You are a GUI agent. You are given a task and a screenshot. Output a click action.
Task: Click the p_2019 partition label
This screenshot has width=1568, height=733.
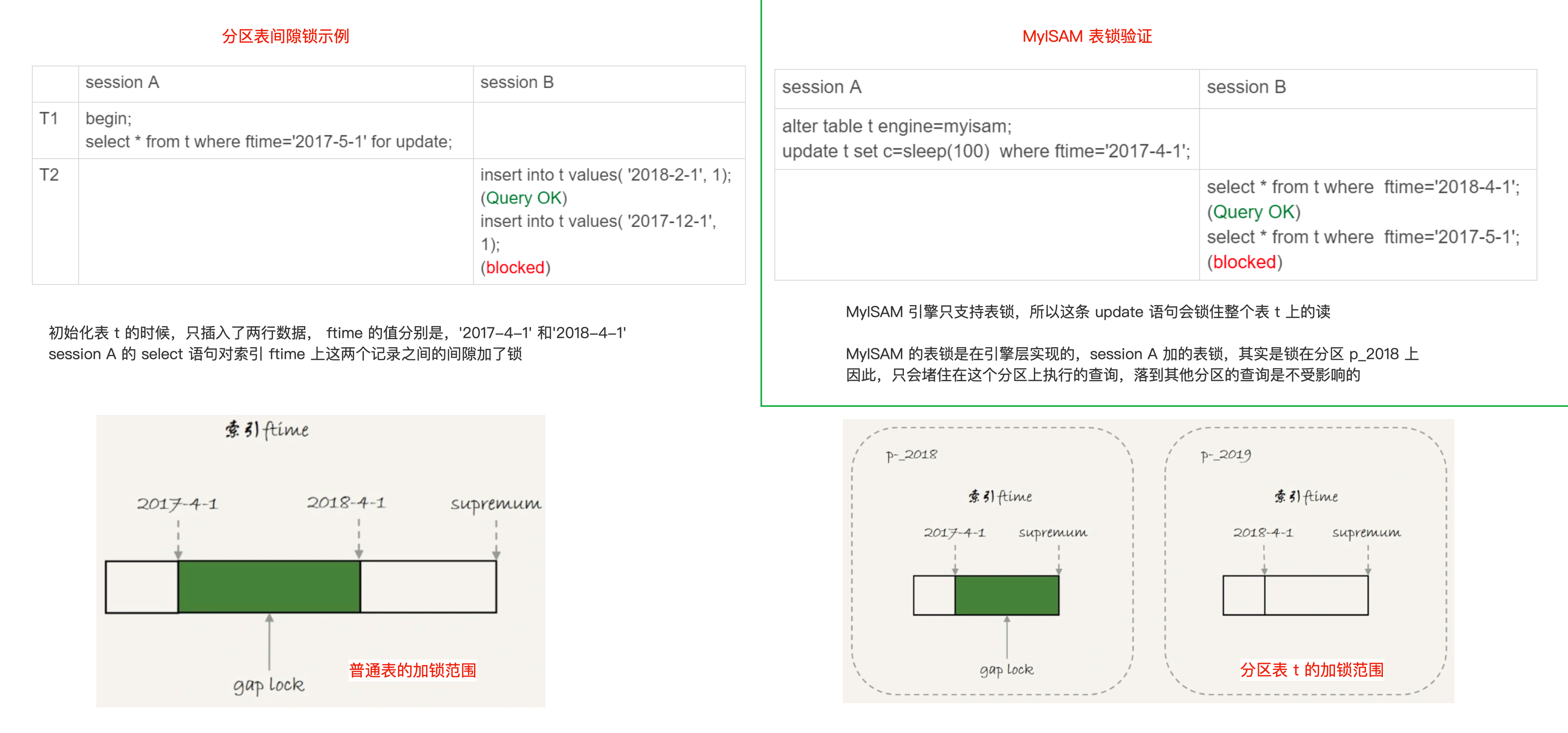1225,455
